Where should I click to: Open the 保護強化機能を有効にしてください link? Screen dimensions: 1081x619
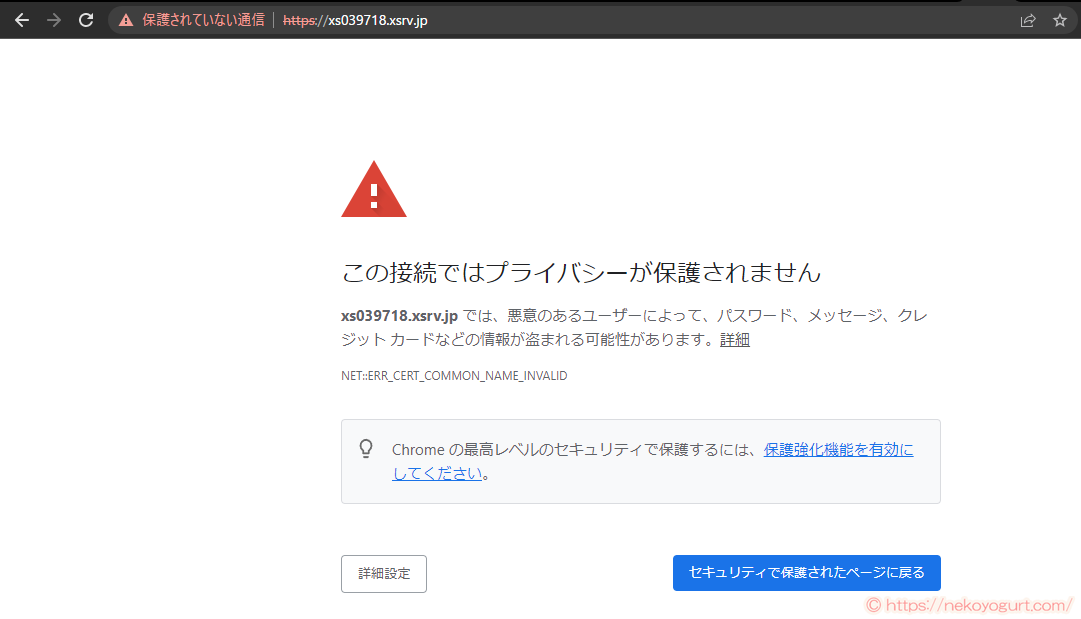pos(838,449)
